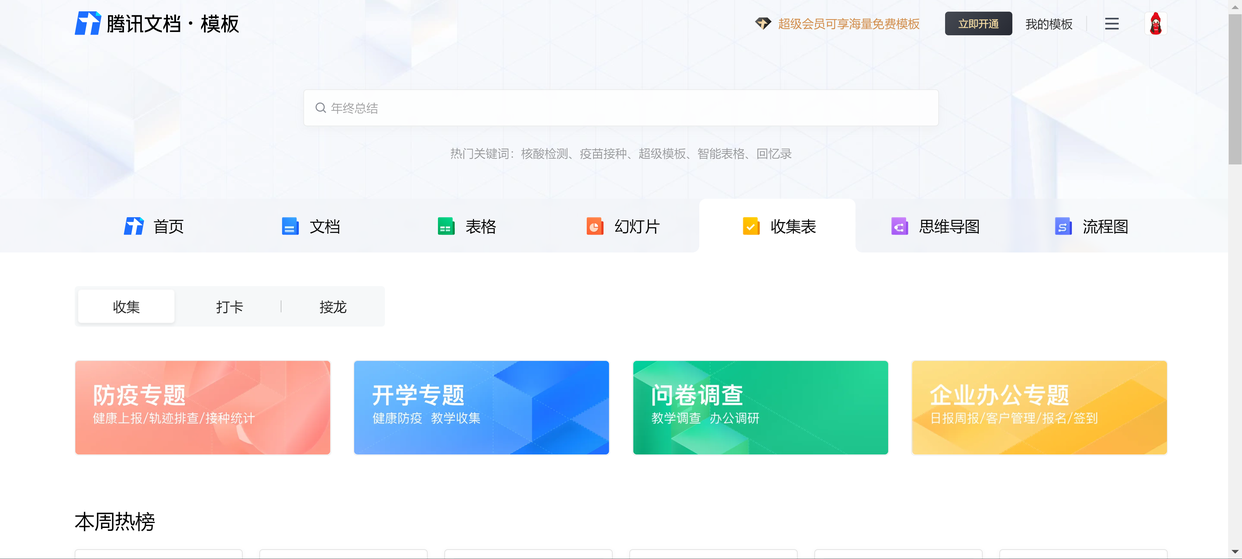
Task: Click the scrollbar up arrow
Action: (x=1235, y=7)
